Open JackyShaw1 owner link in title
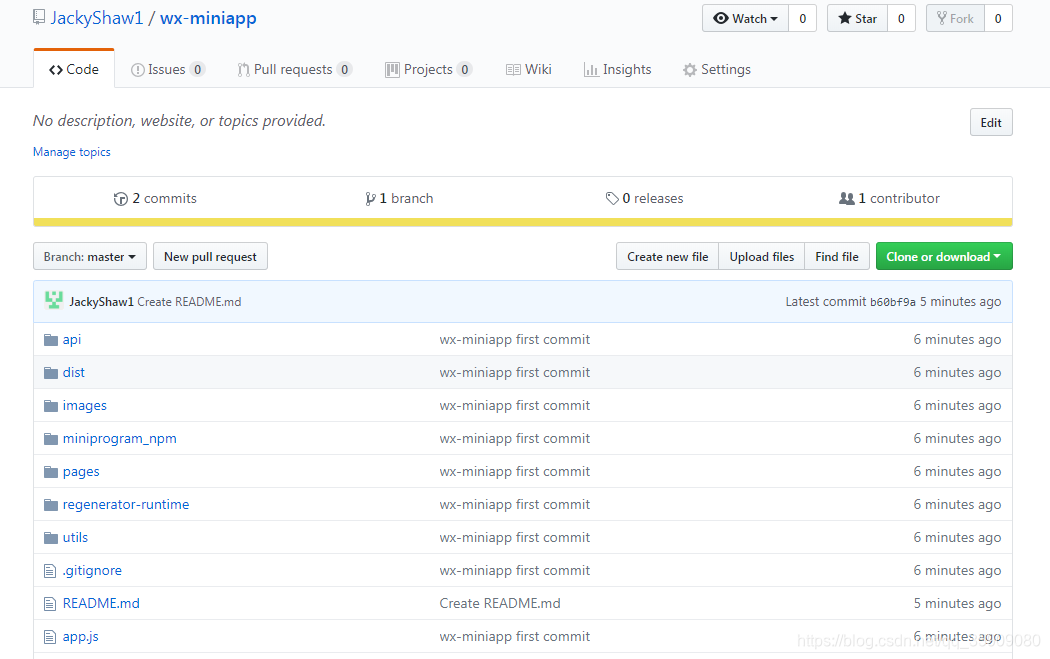The image size is (1050, 659). (97, 18)
